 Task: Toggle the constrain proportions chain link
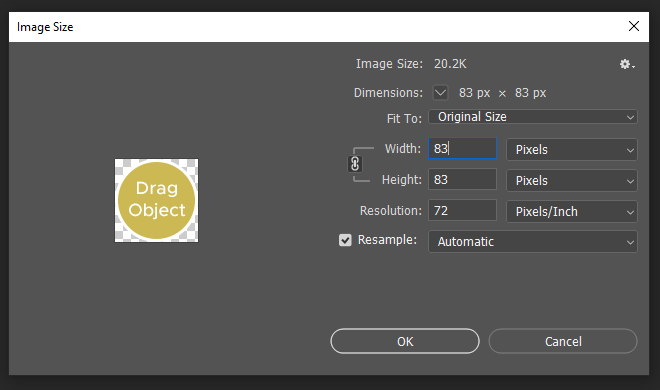click(355, 164)
